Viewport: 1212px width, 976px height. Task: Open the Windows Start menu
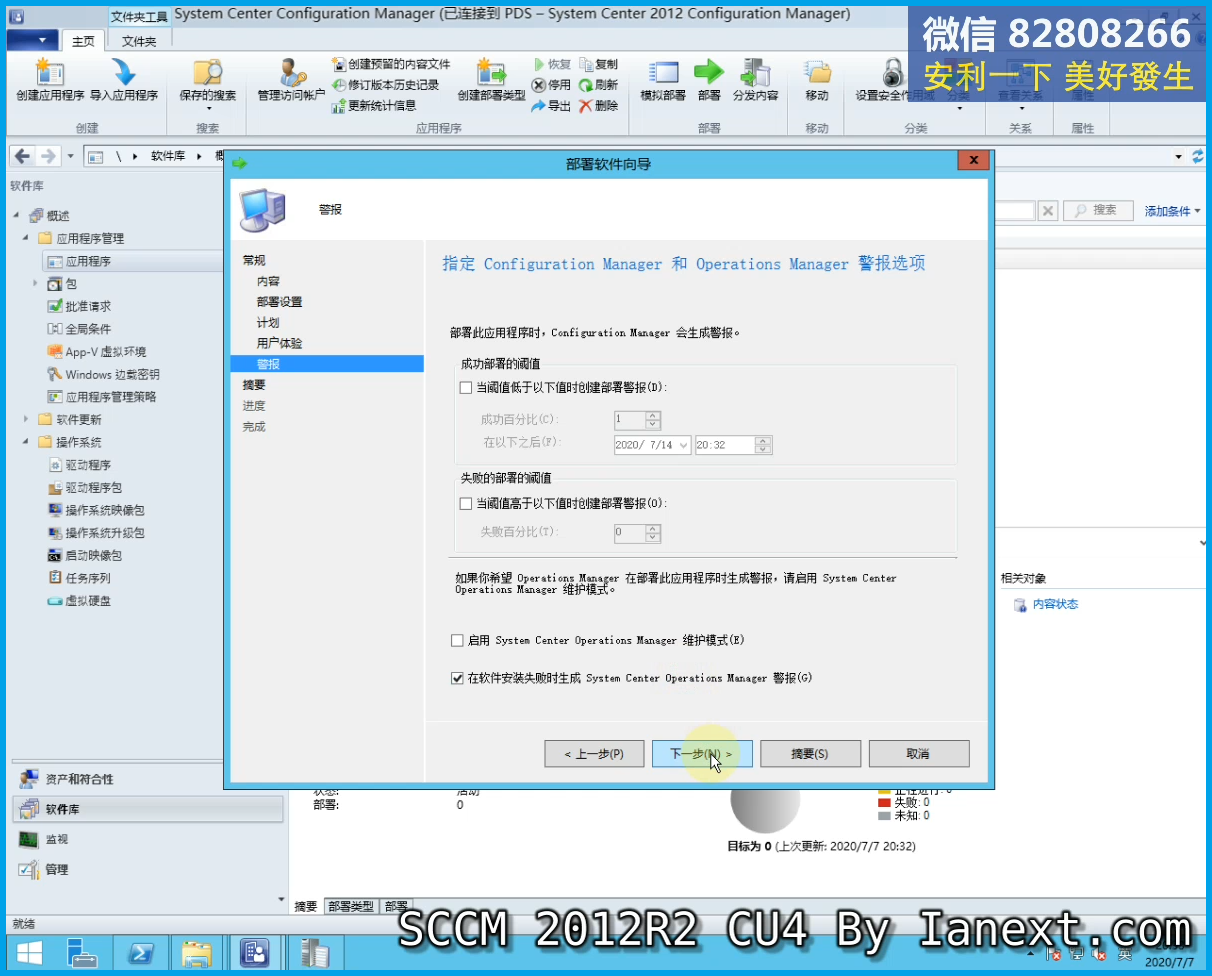(x=29, y=953)
